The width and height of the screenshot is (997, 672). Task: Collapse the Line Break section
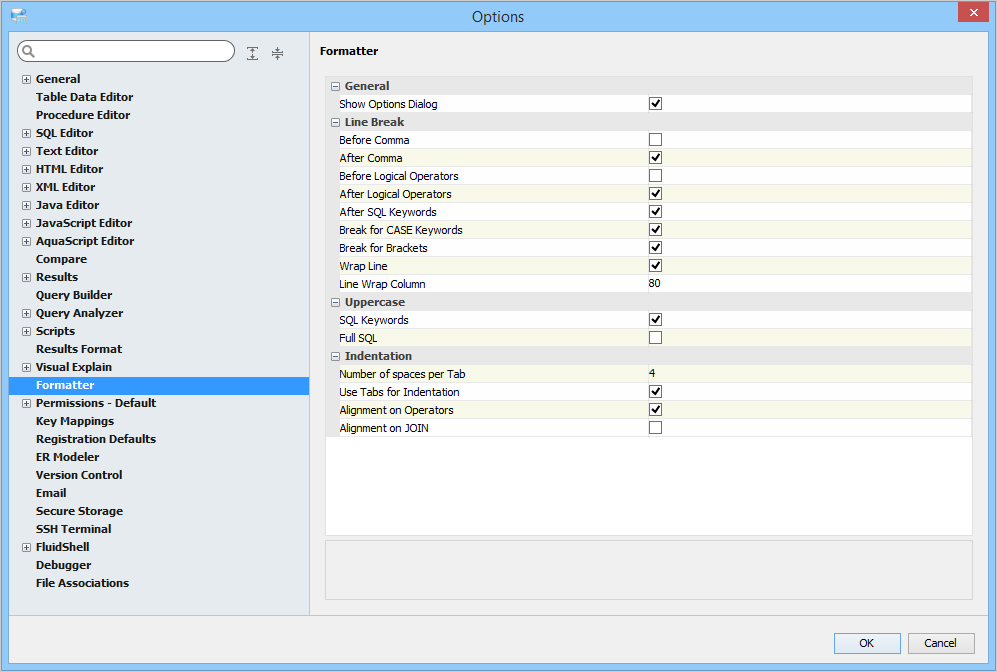pos(336,122)
